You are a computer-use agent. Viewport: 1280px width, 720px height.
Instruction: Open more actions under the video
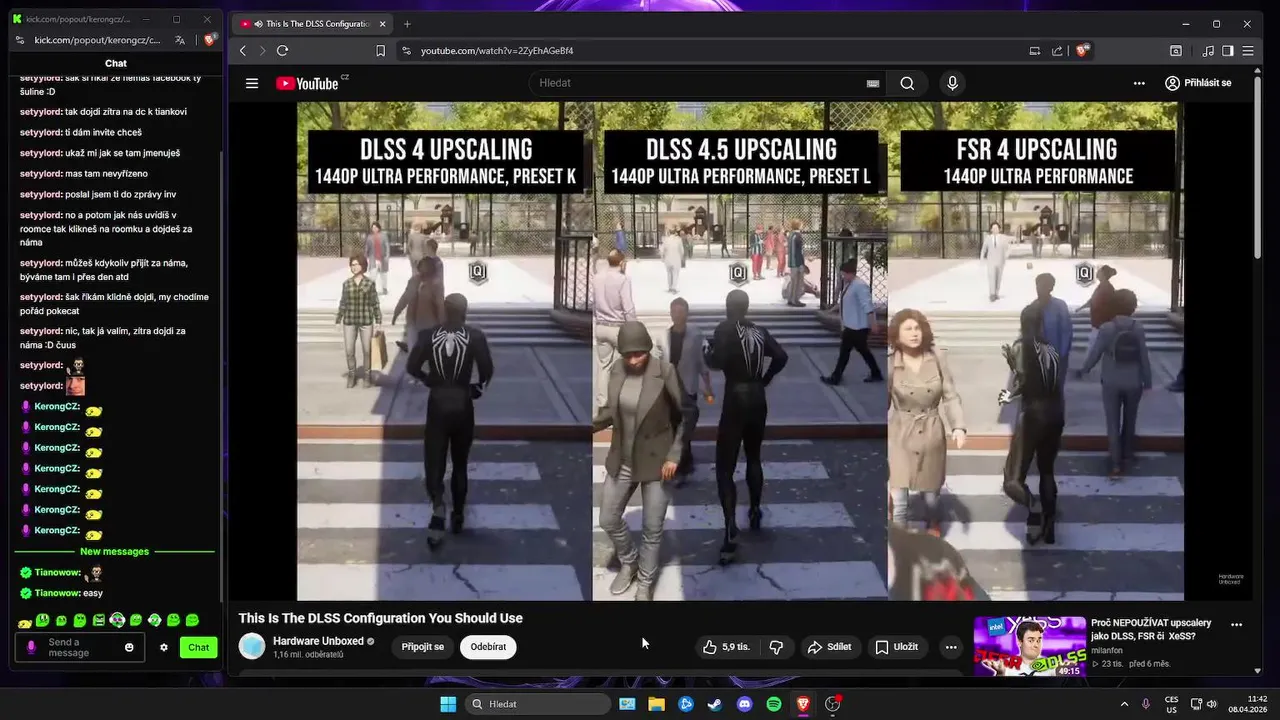pos(951,647)
